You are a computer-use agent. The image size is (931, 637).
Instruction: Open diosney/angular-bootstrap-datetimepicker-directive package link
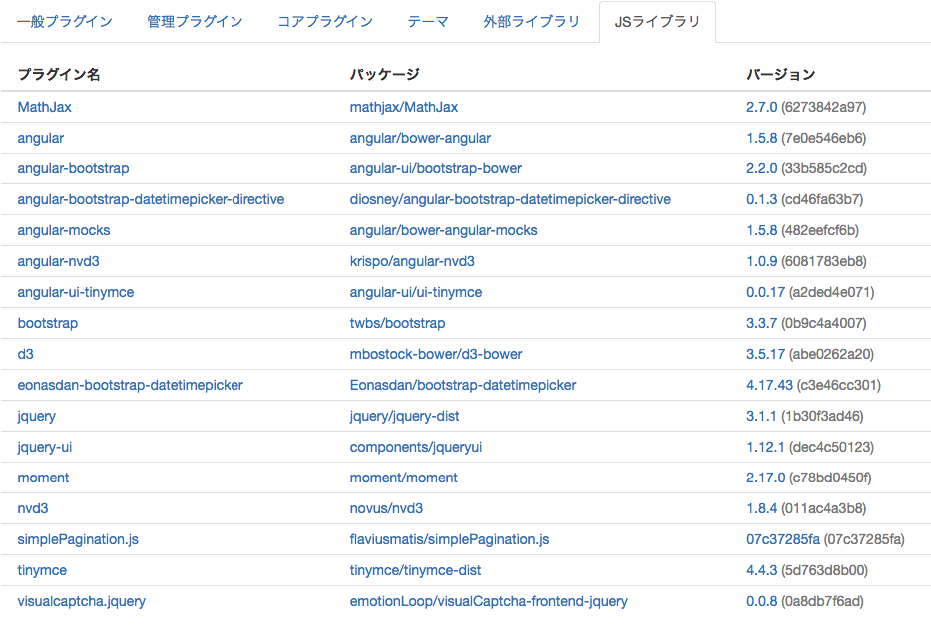[510, 199]
